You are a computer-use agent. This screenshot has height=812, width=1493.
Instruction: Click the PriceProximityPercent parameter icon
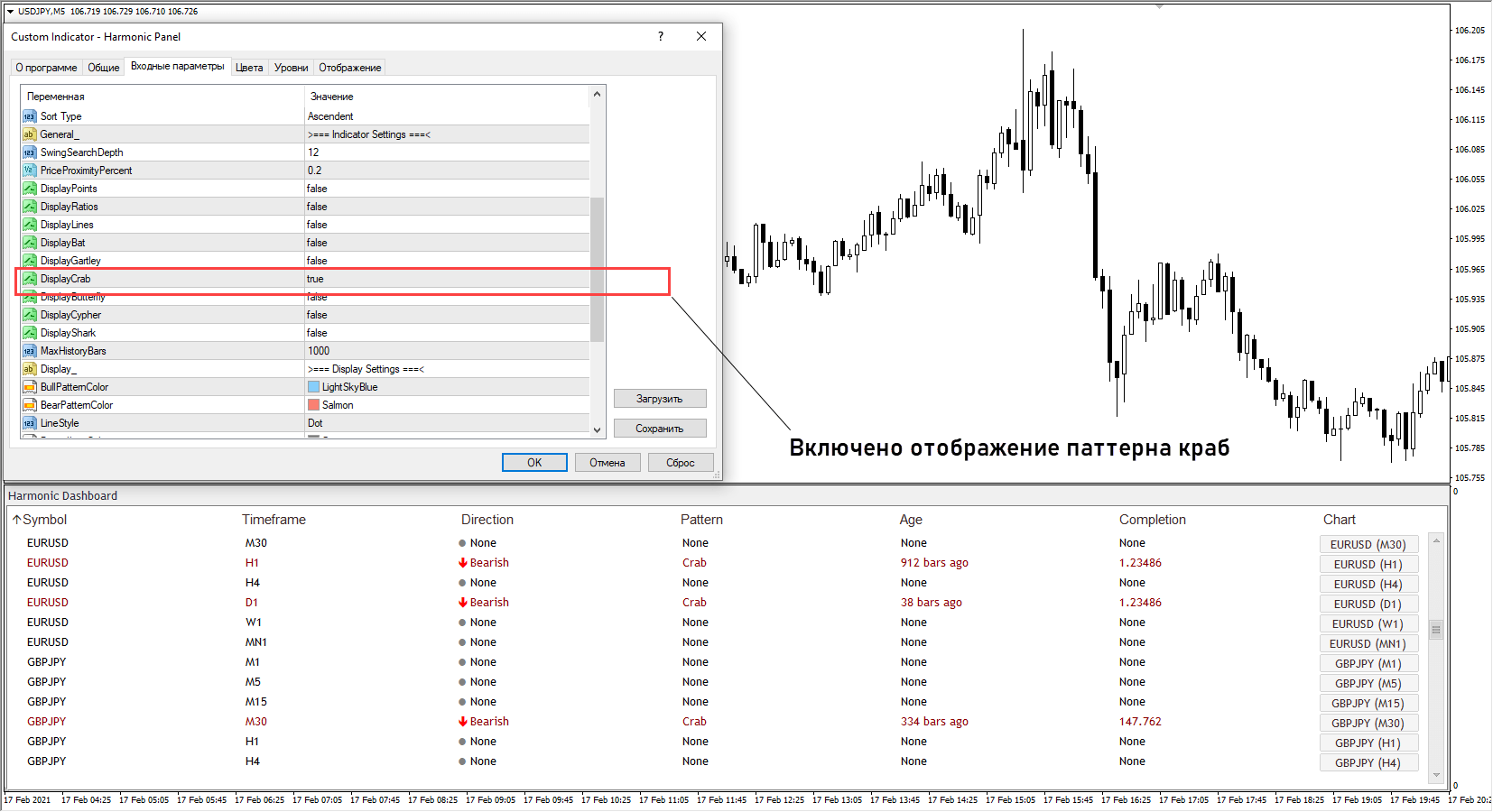click(x=29, y=171)
